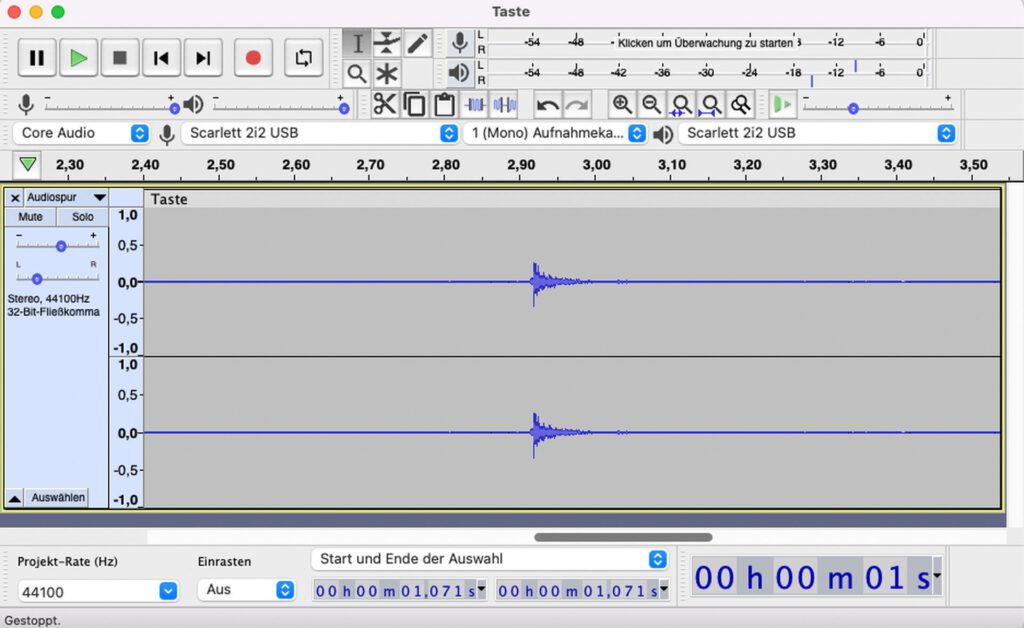Start monitoring via the recording meter text
Viewport: 1024px width, 628px height.
coord(705,43)
